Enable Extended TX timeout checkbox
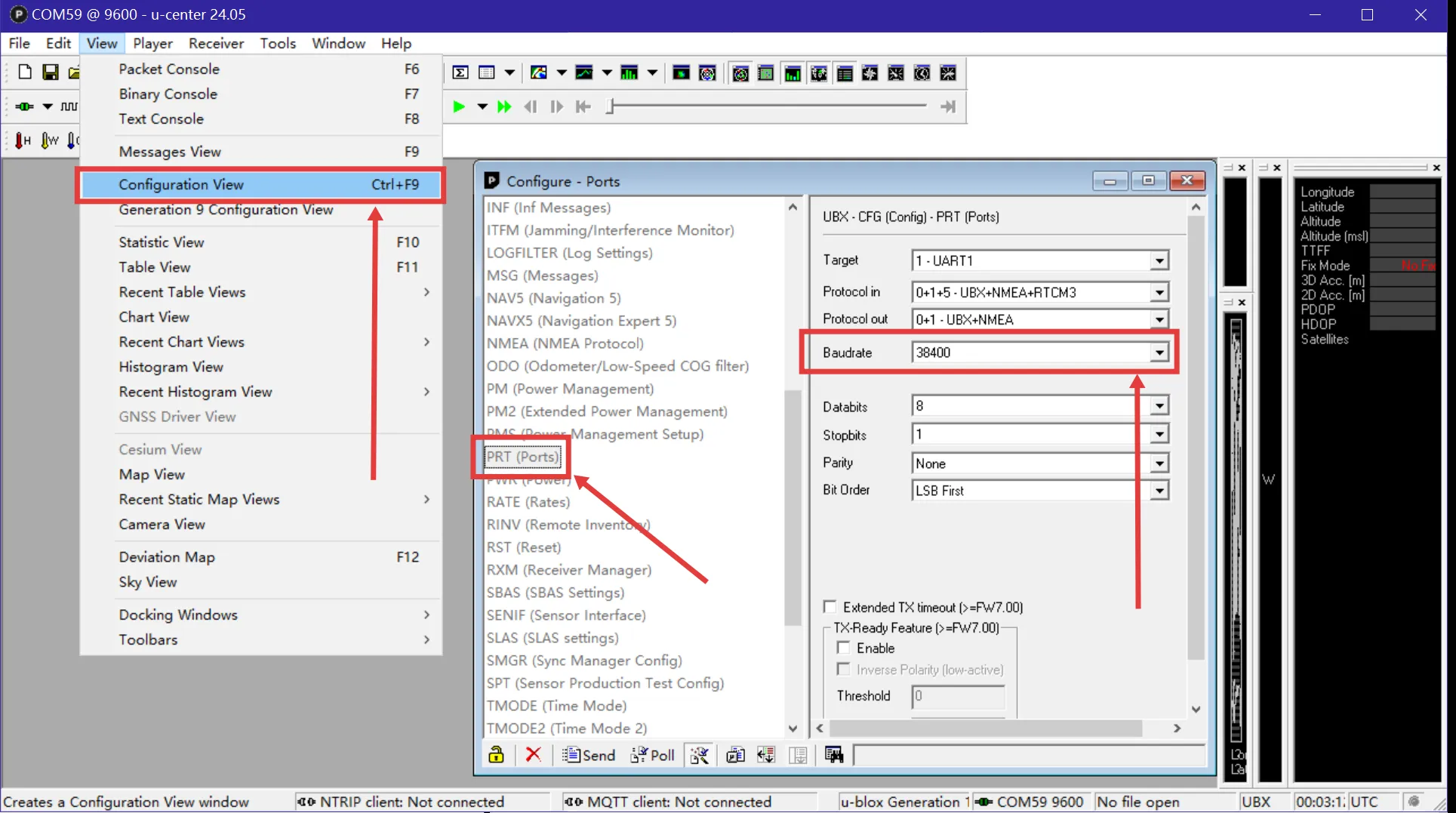 830,607
